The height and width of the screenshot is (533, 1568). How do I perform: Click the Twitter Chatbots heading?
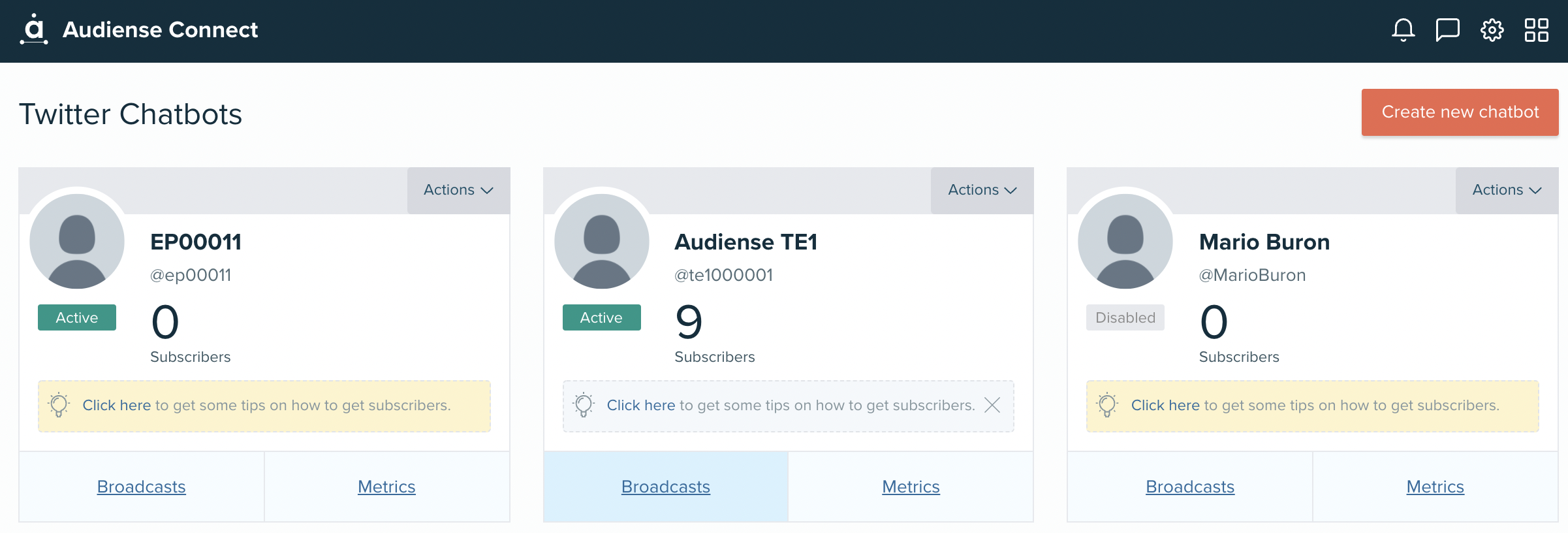131,114
